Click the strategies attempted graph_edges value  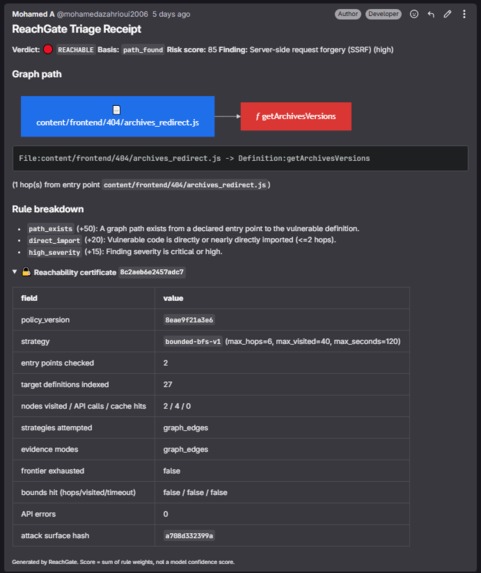(x=186, y=428)
